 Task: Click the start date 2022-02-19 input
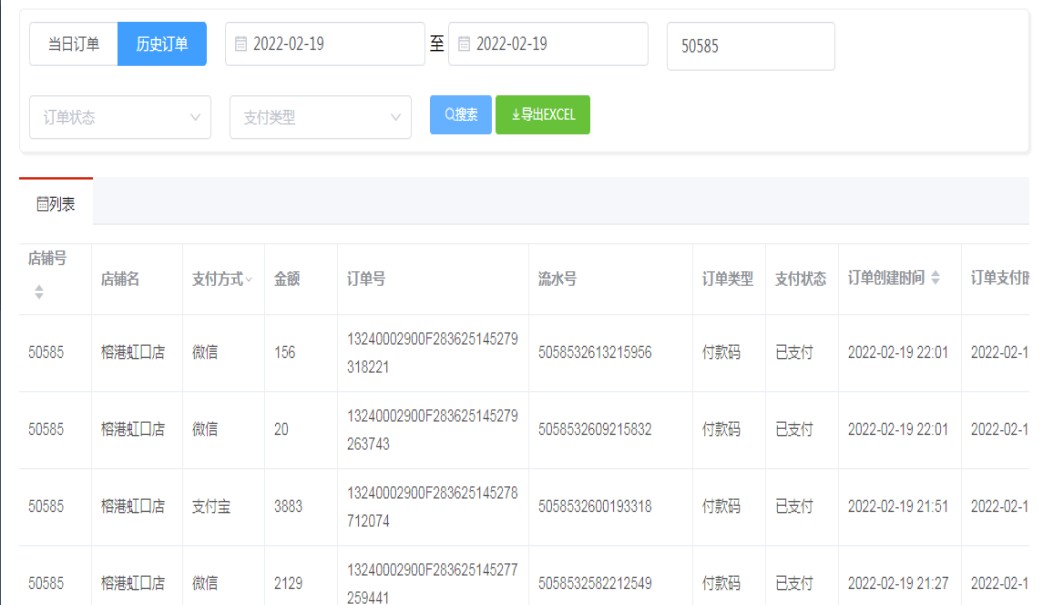point(330,44)
